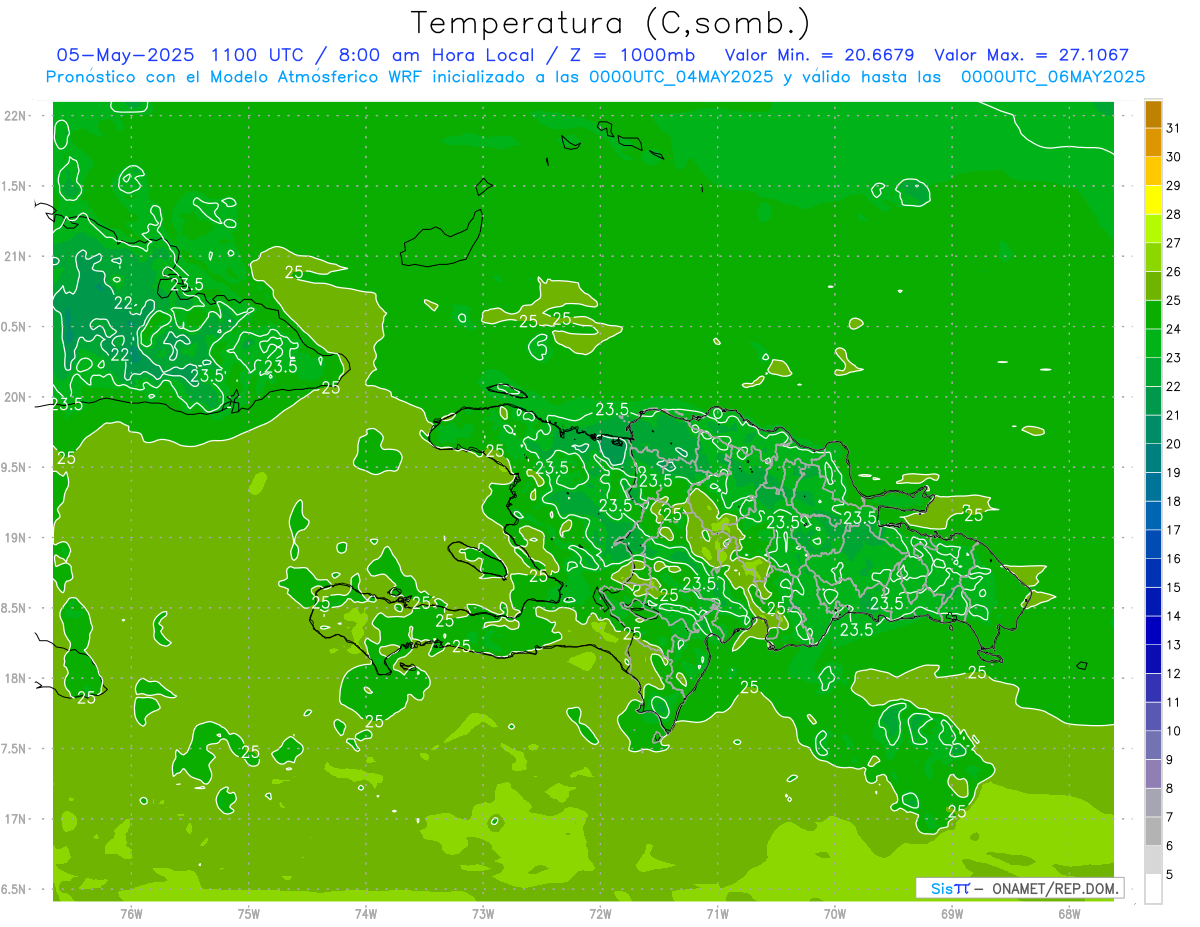Click the yellow color bar swatch between 28 and 29
Viewport: 1200px width, 927px height.
click(1153, 200)
